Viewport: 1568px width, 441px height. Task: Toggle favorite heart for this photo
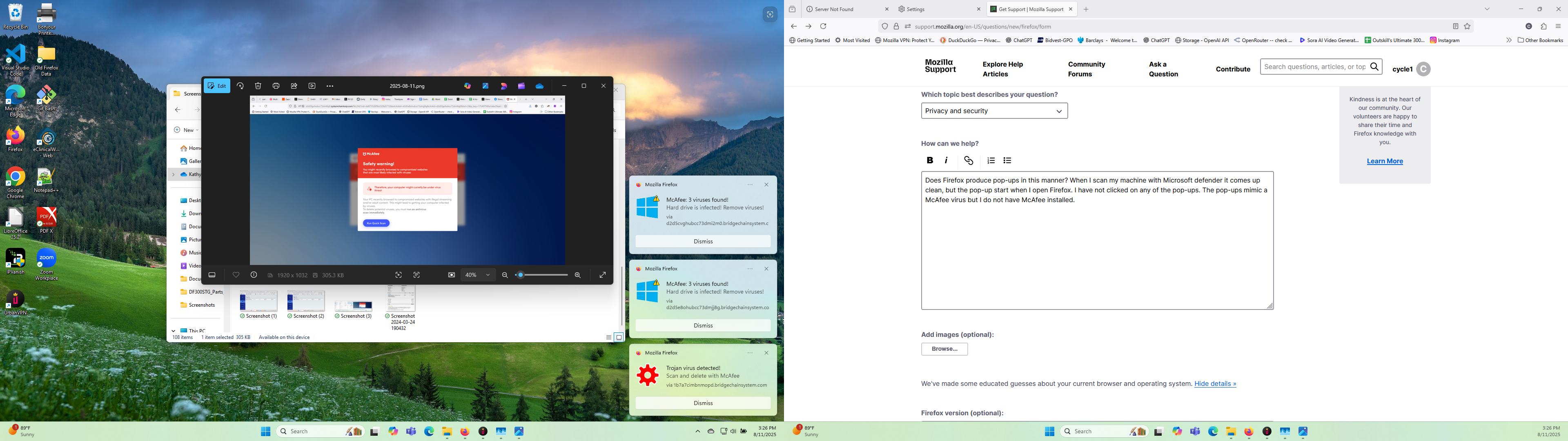(236, 275)
